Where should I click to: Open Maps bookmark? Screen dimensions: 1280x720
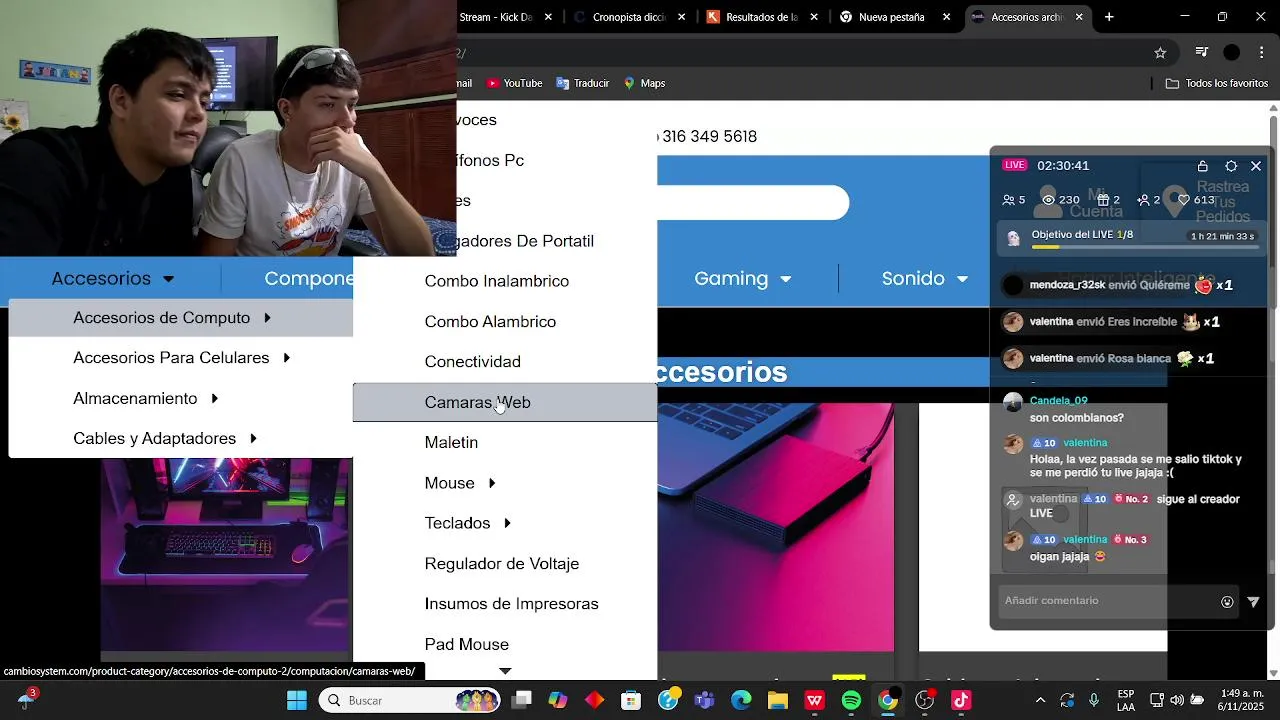644,83
